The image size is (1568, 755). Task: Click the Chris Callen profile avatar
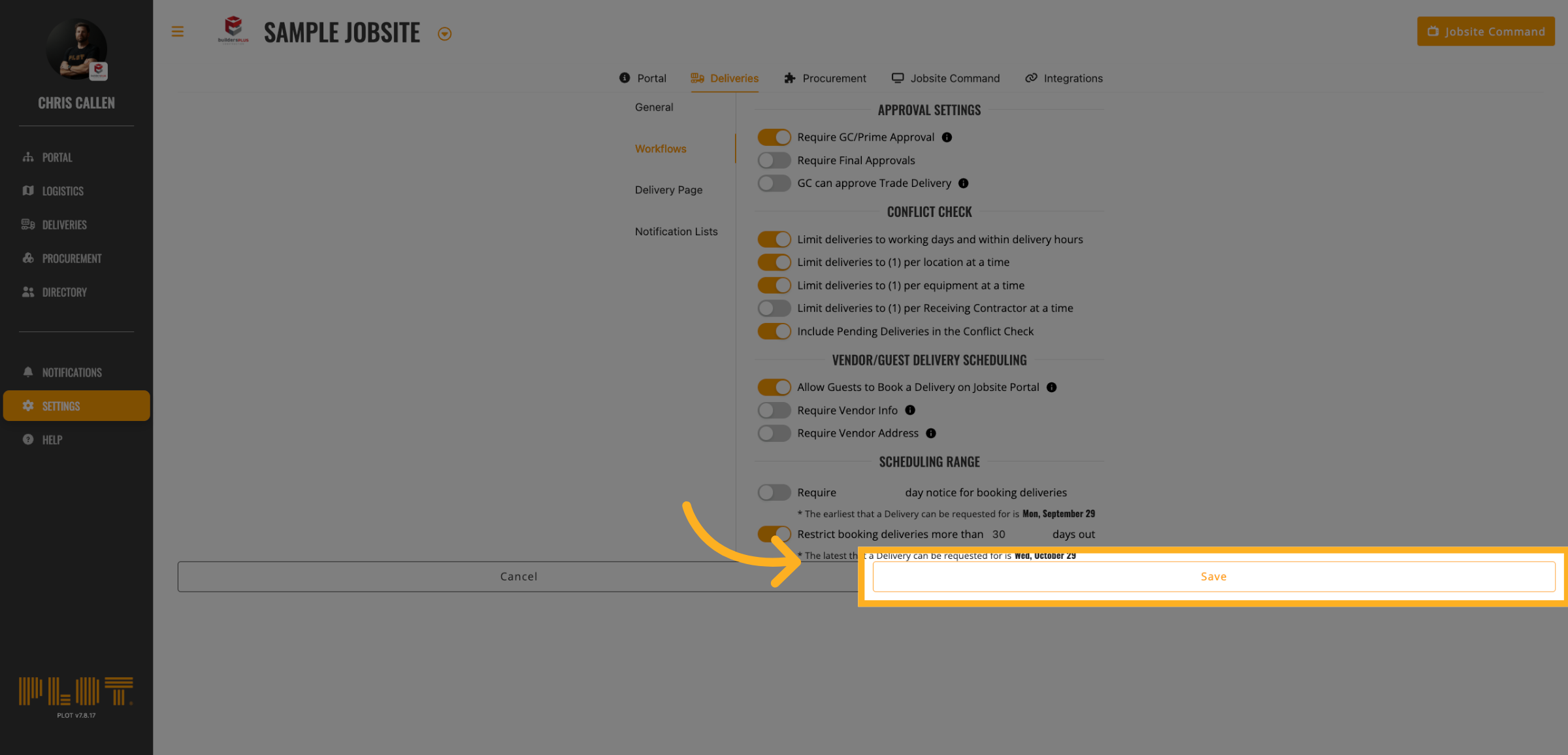(76, 50)
